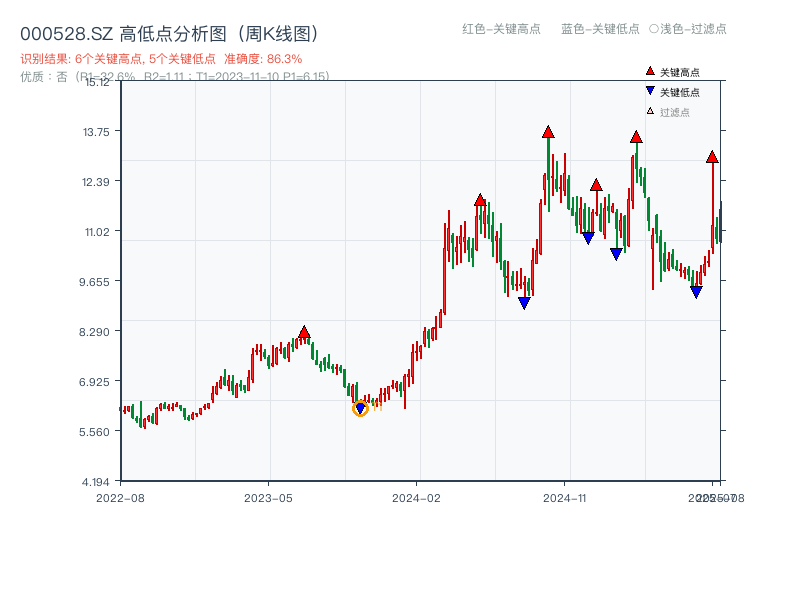Click the 2024-11 x-axis date label
The width and height of the screenshot is (800, 600).
point(565,498)
